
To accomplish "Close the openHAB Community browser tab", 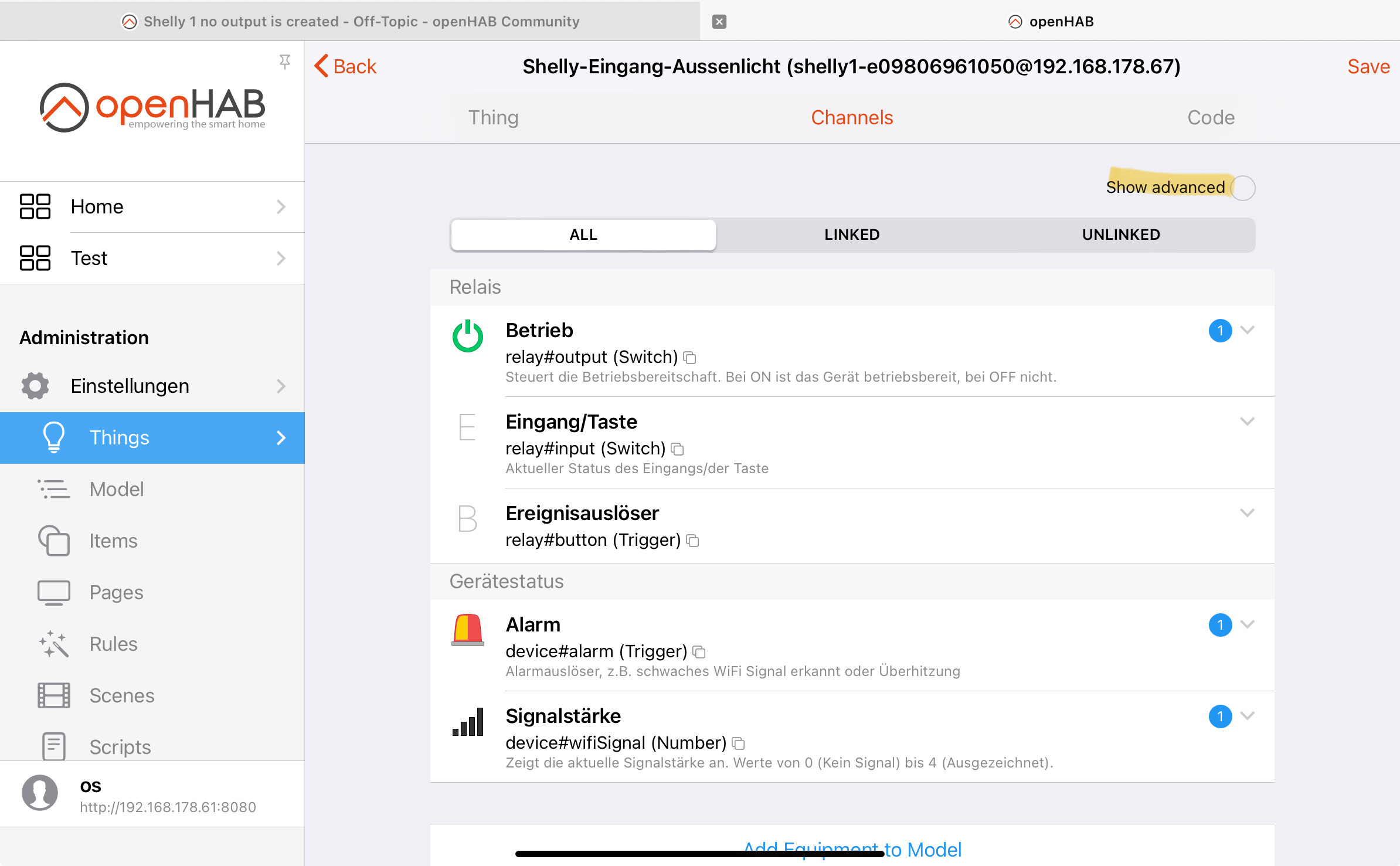I will point(719,22).
